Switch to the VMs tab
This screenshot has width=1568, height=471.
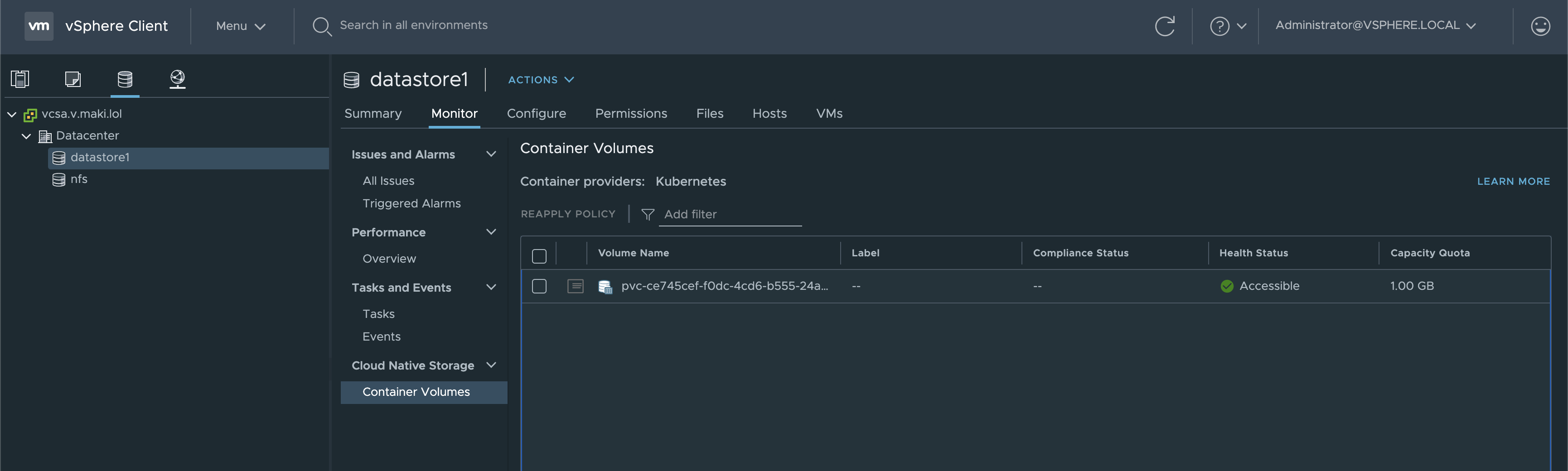point(829,113)
